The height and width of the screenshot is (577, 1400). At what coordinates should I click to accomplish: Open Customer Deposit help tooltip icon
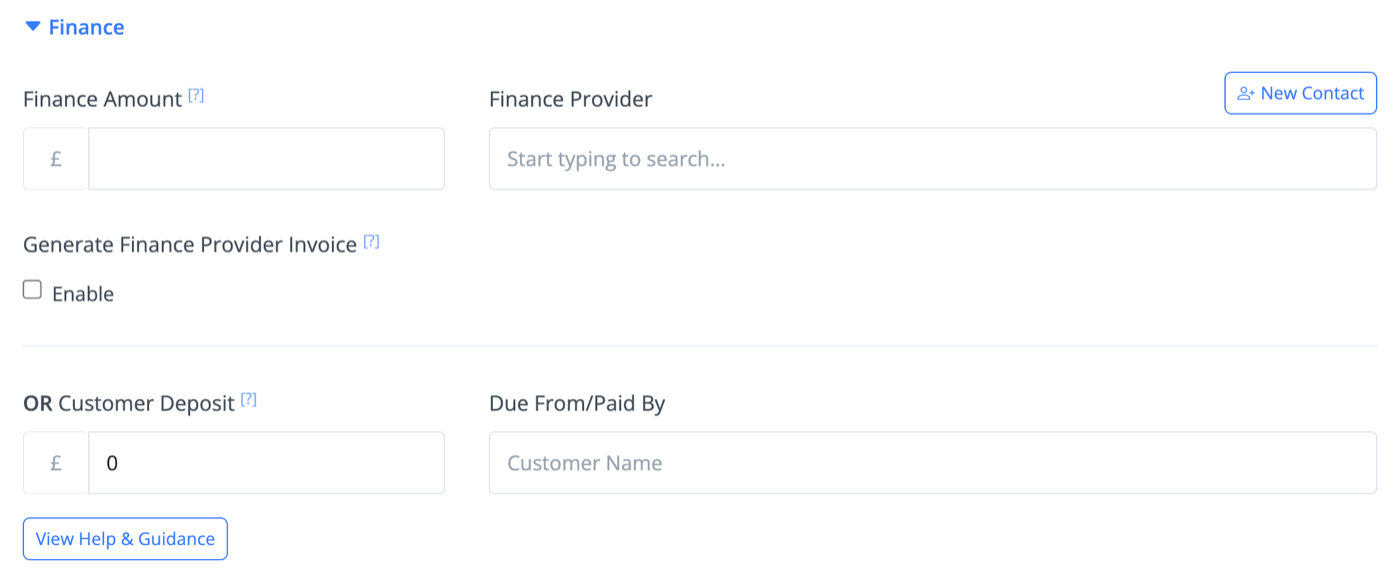point(249,400)
